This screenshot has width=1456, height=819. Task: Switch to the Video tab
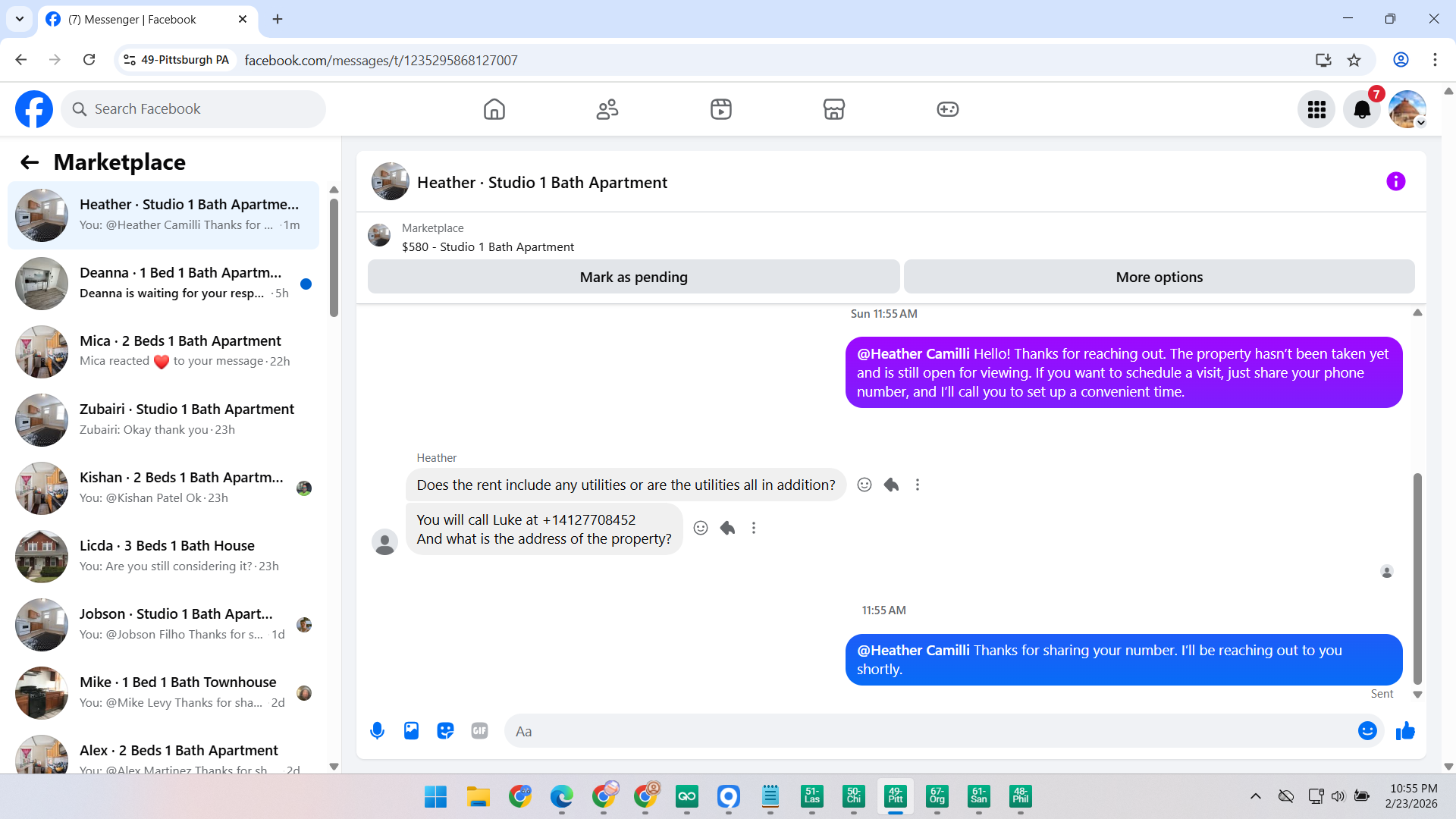pos(720,110)
